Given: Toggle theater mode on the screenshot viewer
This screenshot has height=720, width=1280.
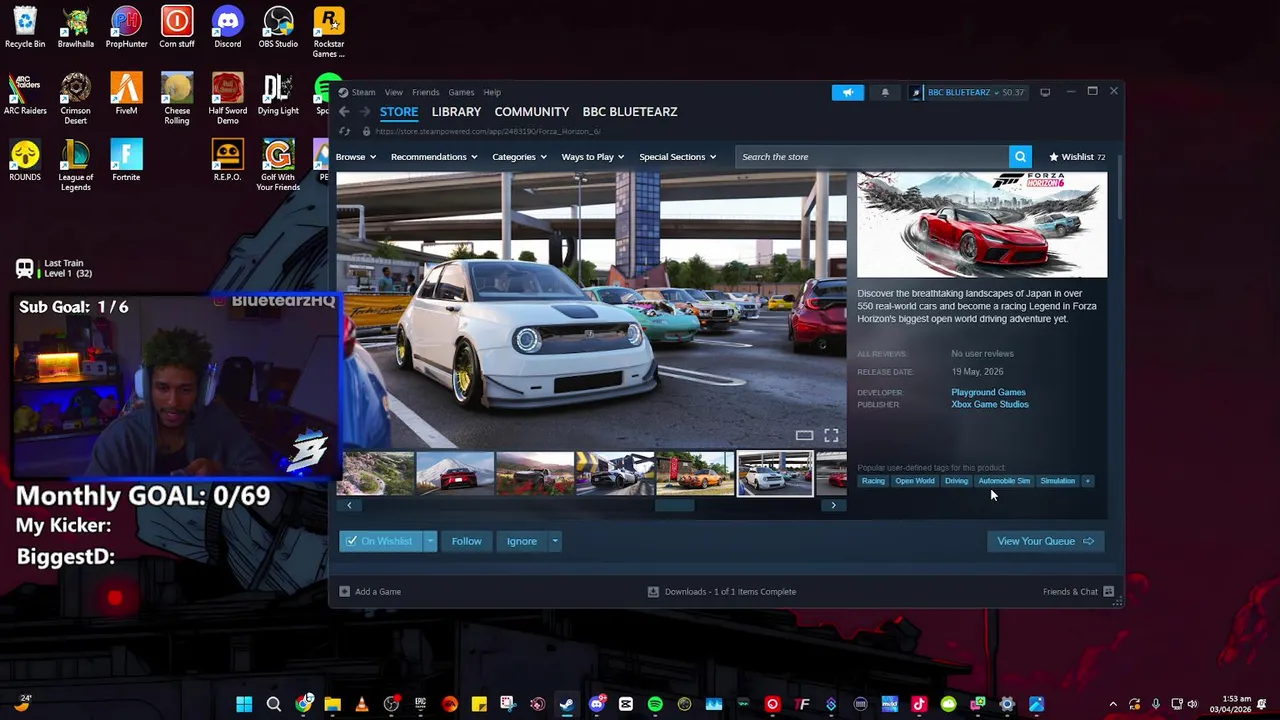Looking at the screenshot, I should [x=804, y=435].
